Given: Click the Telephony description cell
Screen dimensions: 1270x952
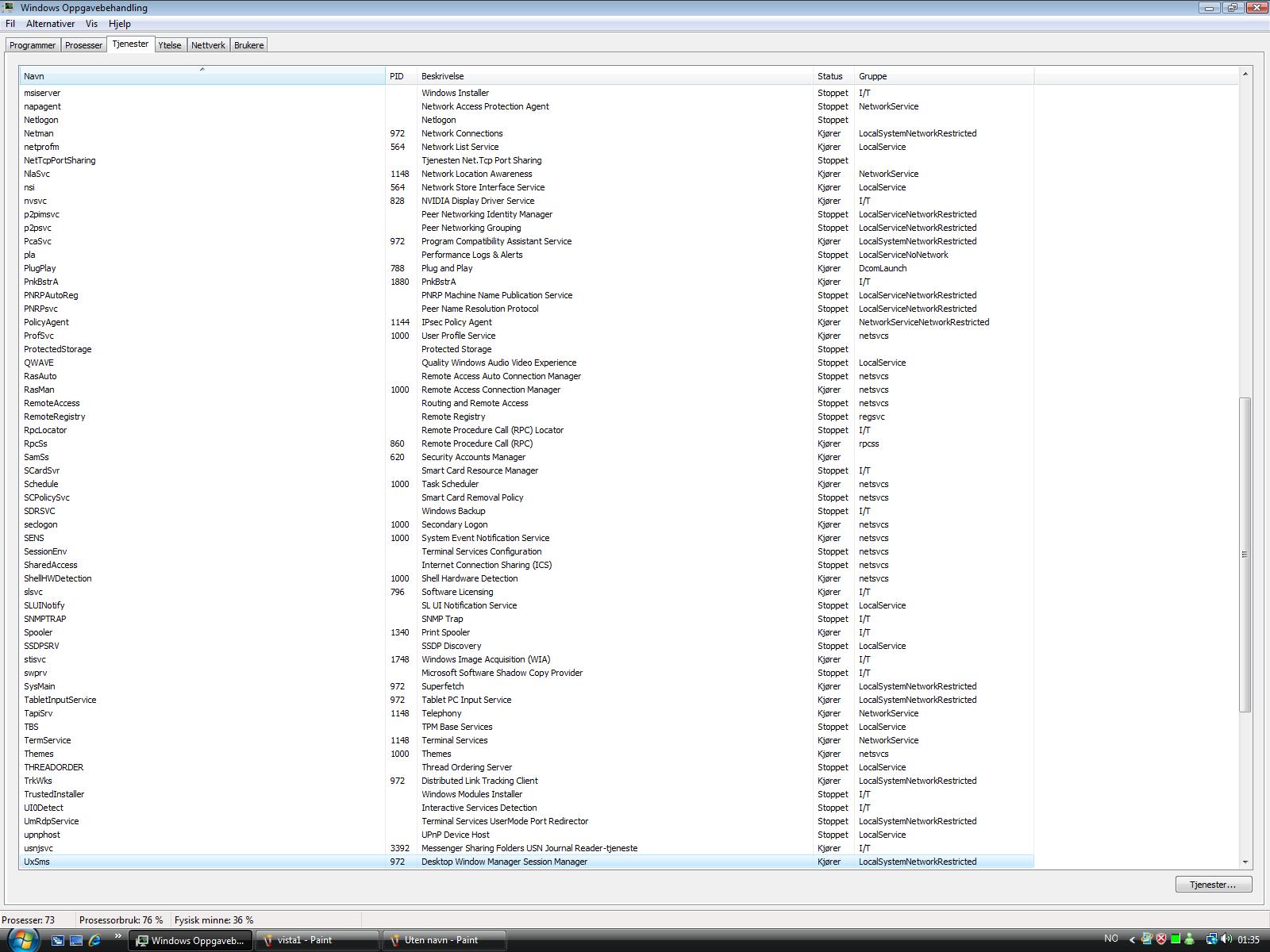Looking at the screenshot, I should (441, 713).
